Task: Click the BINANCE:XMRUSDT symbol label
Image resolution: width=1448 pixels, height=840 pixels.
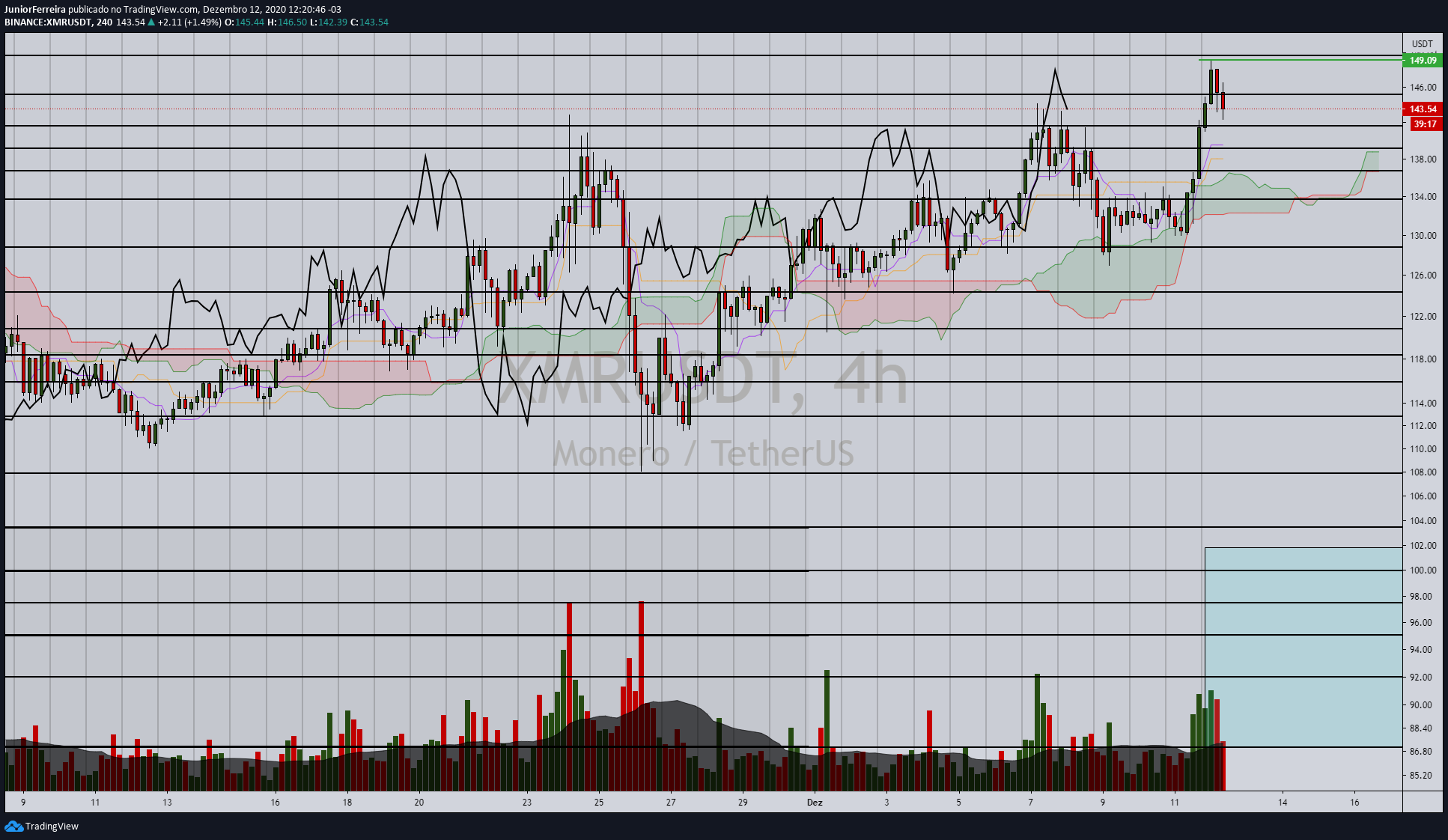Action: [x=48, y=22]
